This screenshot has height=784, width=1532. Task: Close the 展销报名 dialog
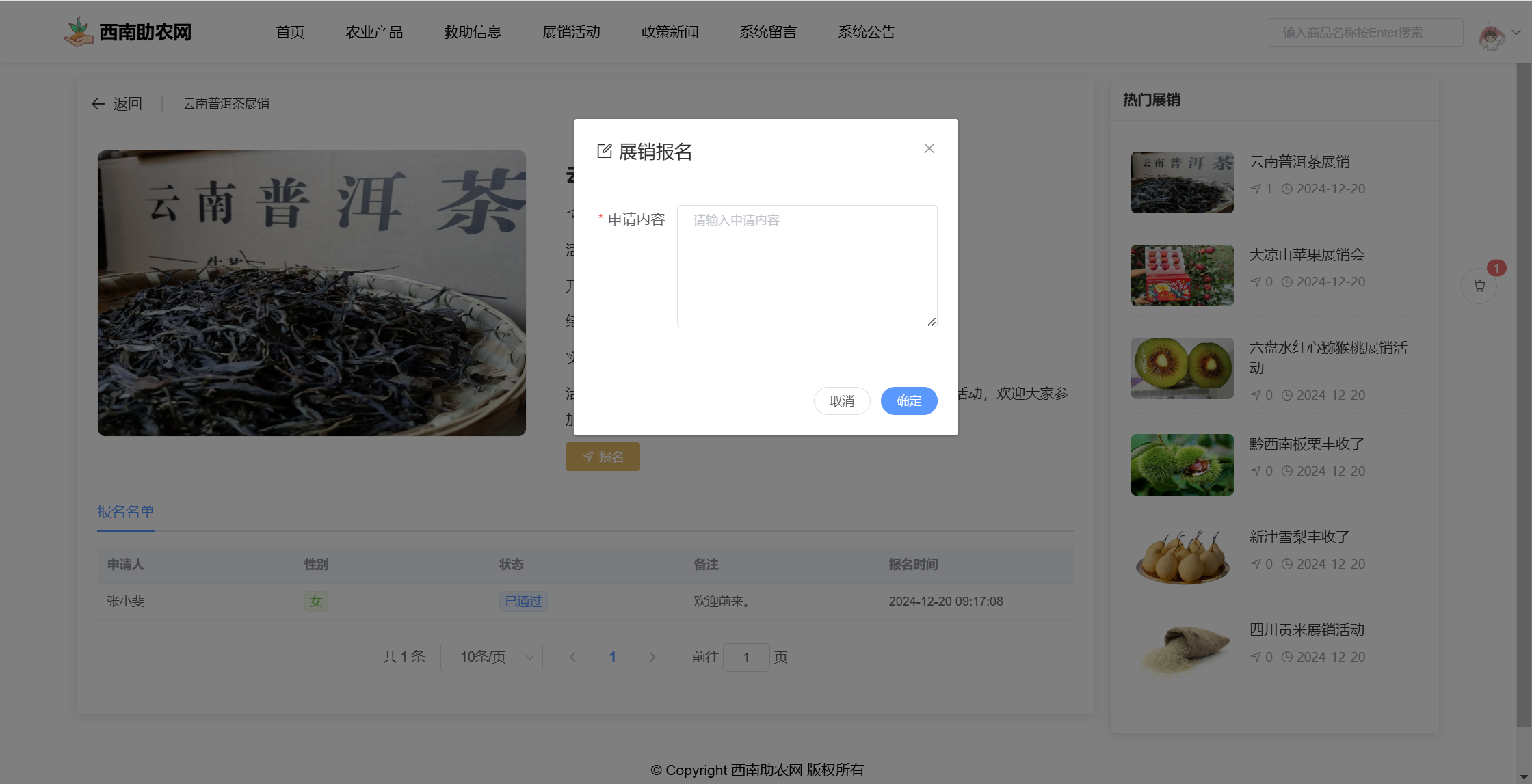pyautogui.click(x=929, y=148)
